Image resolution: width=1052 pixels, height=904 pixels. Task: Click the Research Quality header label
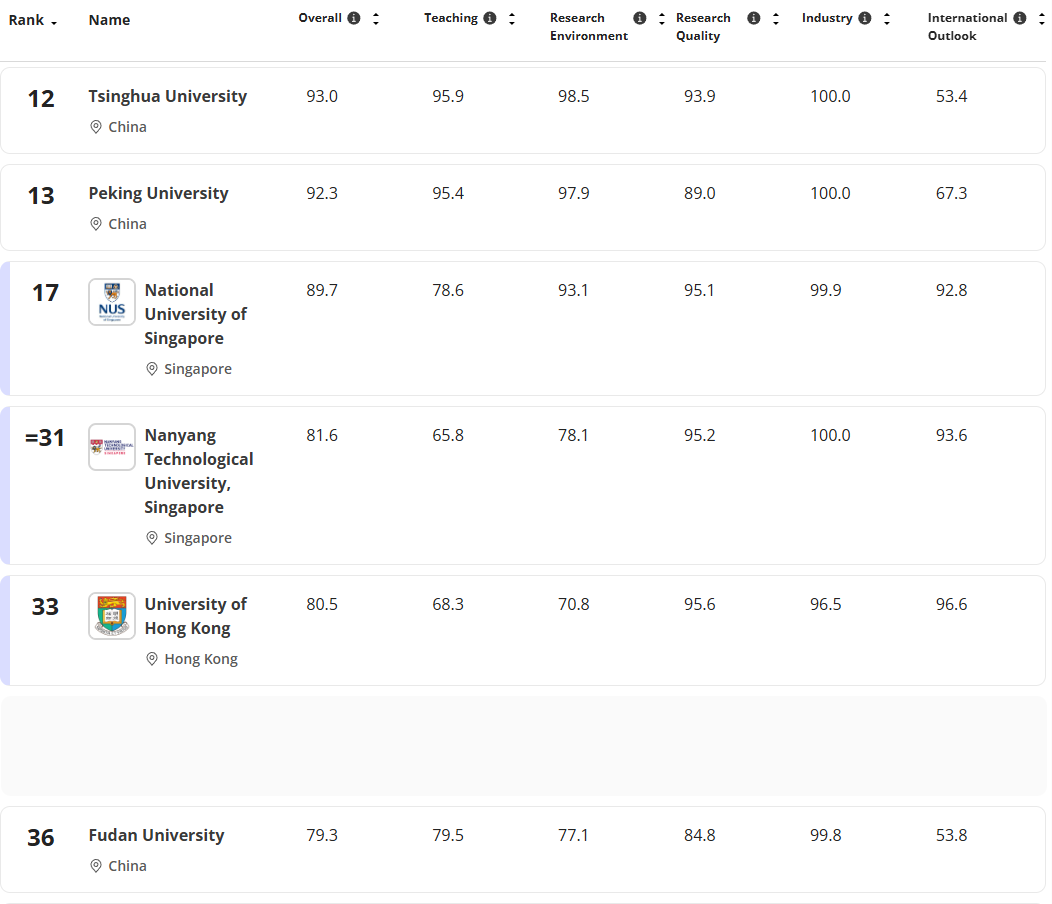[x=703, y=27]
